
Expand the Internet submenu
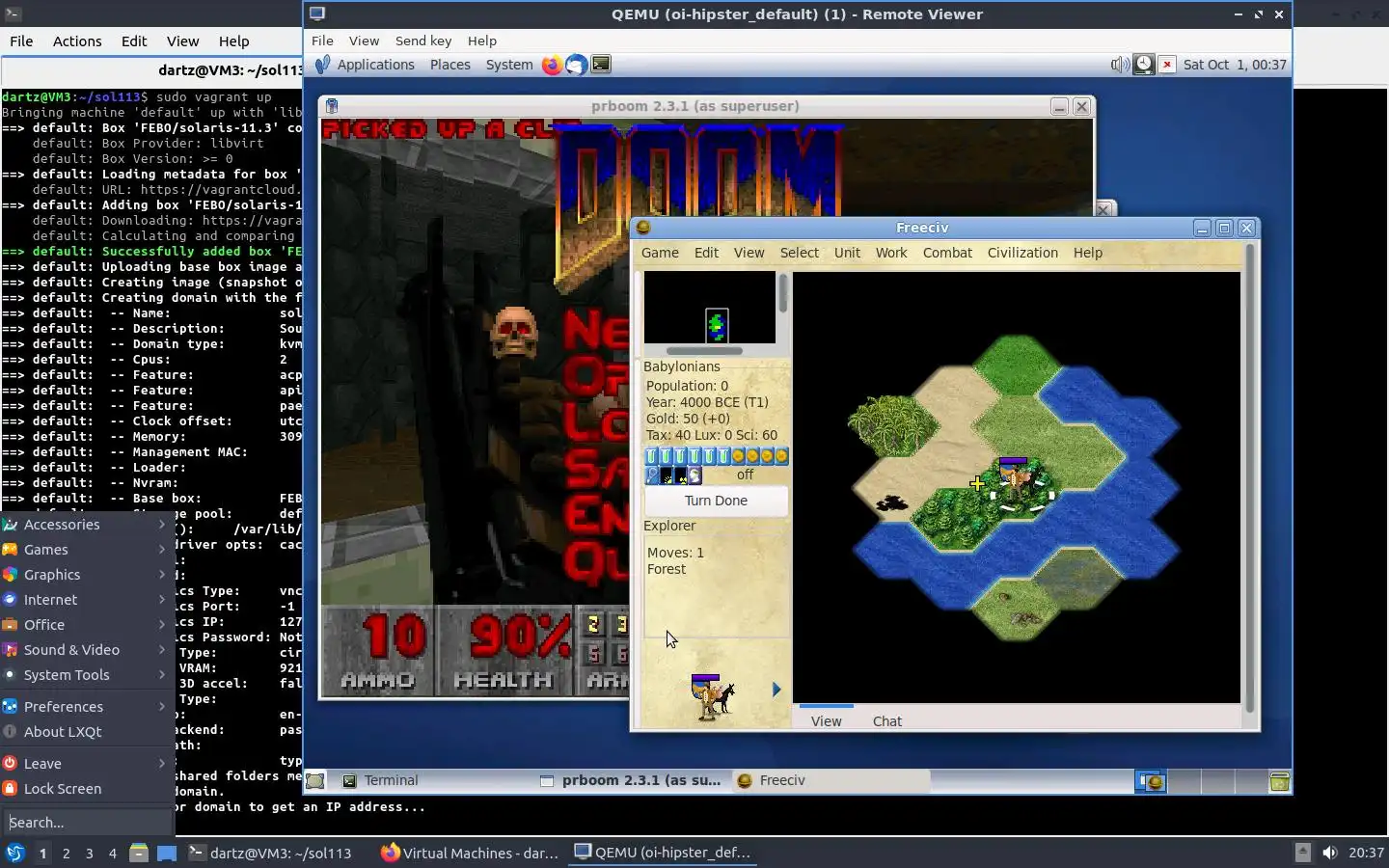coord(86,600)
